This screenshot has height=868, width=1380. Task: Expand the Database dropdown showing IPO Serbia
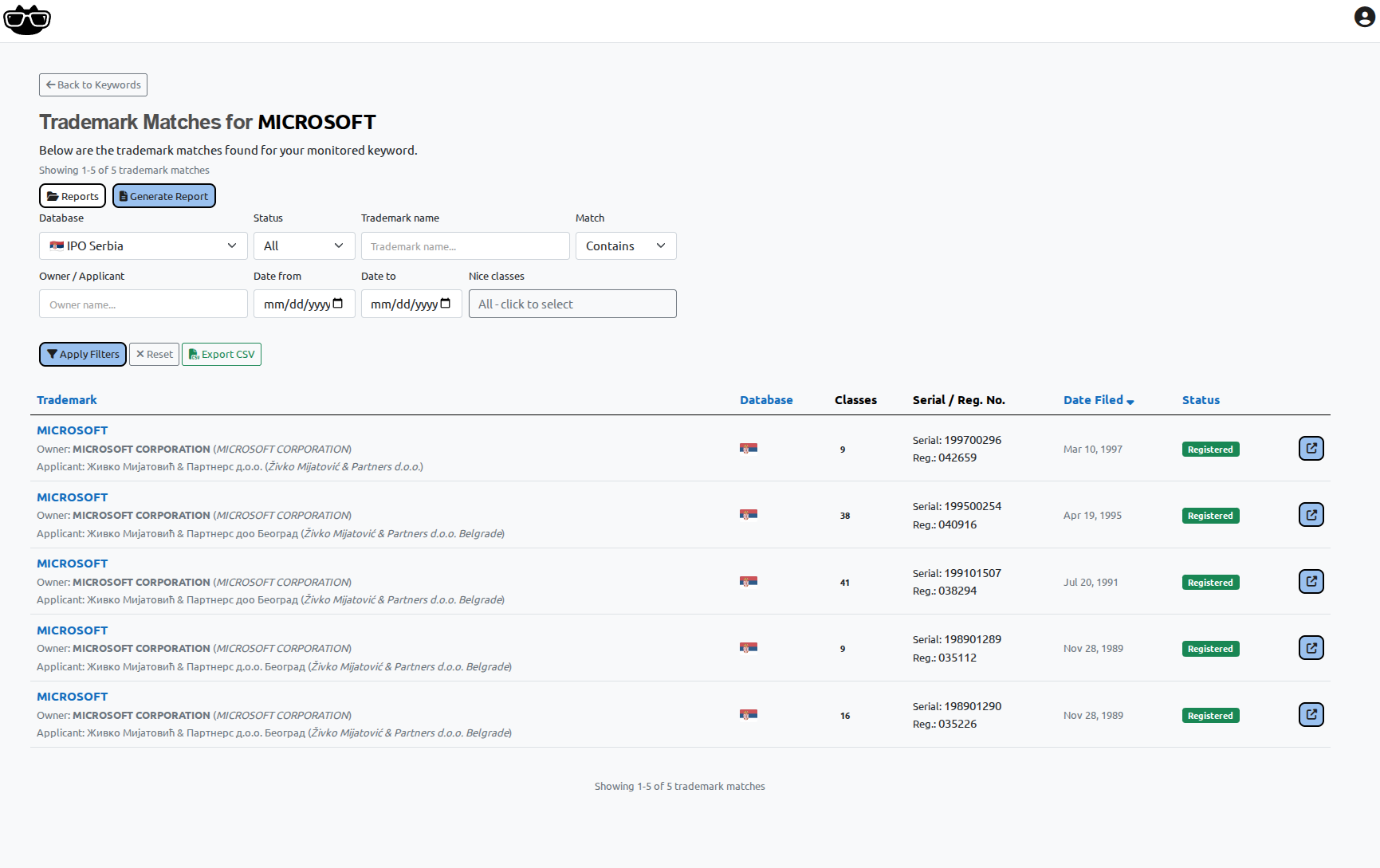coord(144,246)
